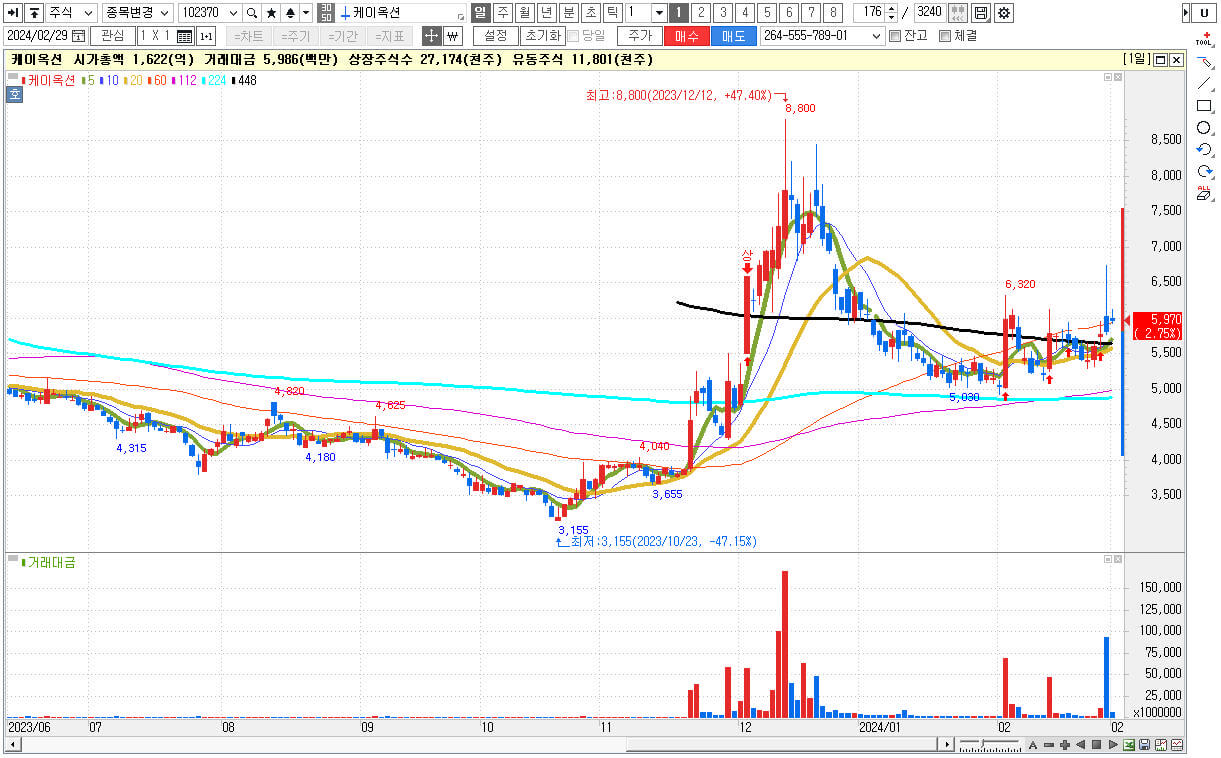Click the 관심 watchlist button
The height and width of the screenshot is (758, 1221).
pyautogui.click(x=112, y=36)
